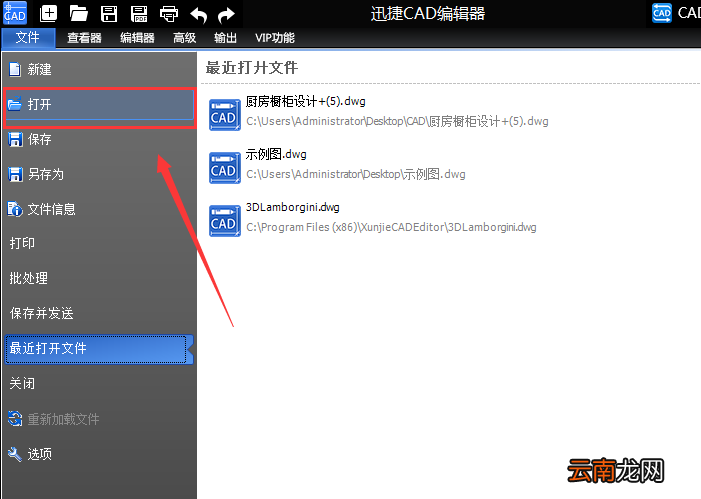Viewport: 701px width, 499px height.
Task: Click the 文件信息 info icon
Action: point(15,209)
